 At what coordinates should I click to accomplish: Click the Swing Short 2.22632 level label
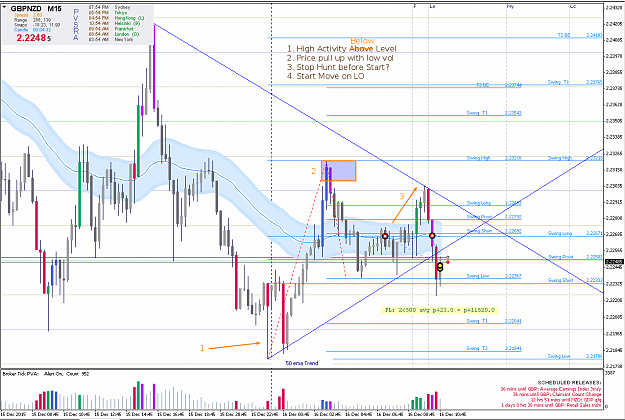(x=494, y=231)
